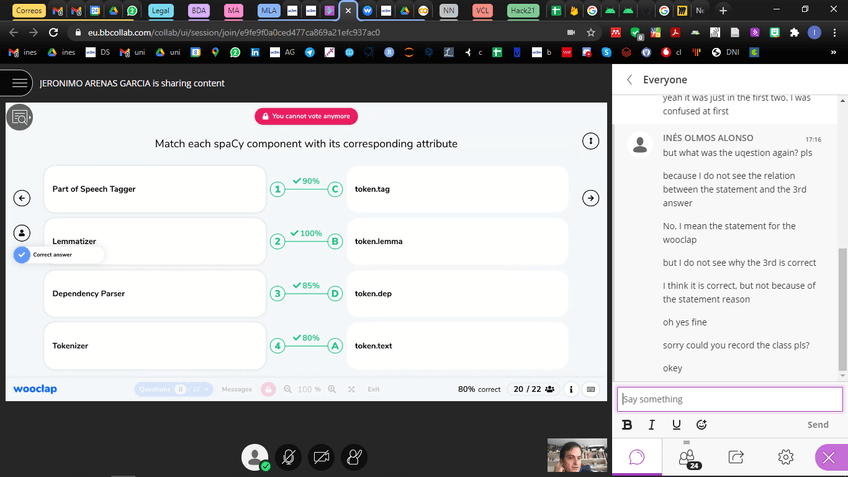Open Collaborate My Settings gear
Screen dimensions: 848x477
(786, 457)
